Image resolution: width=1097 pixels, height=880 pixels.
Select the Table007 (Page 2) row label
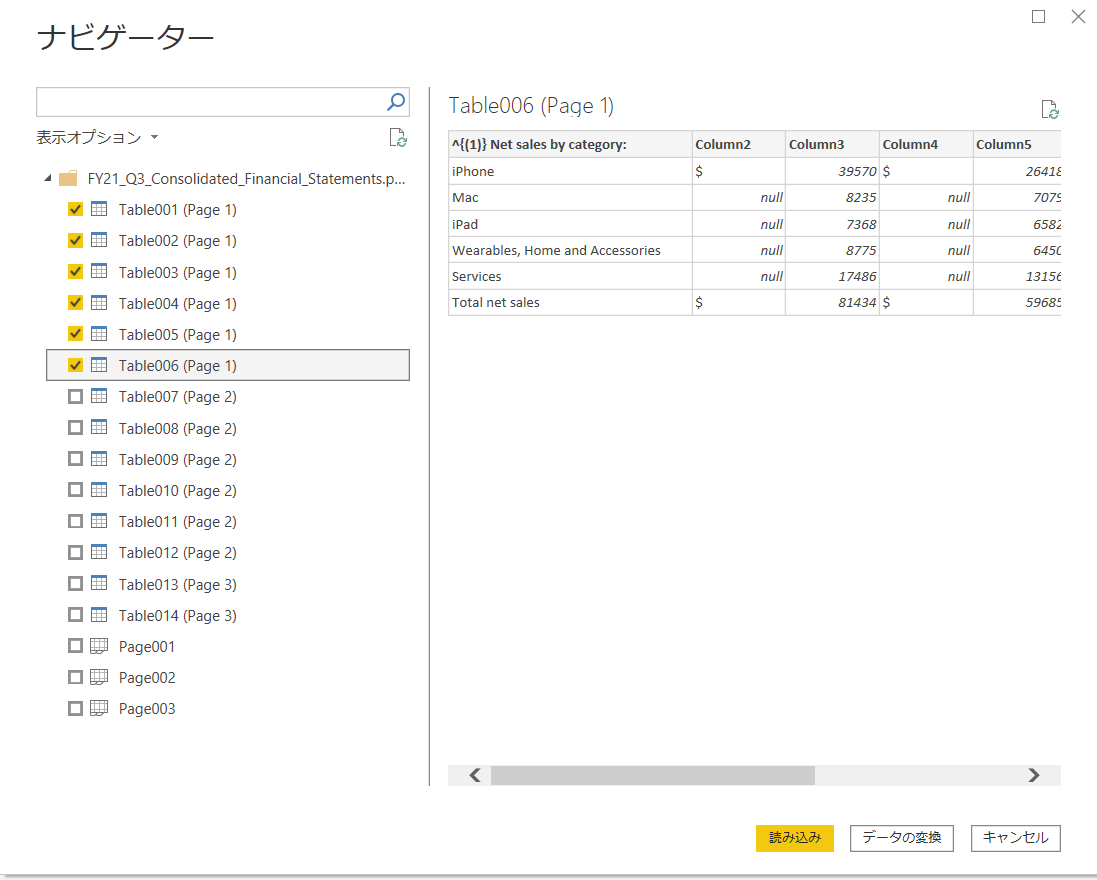[178, 397]
